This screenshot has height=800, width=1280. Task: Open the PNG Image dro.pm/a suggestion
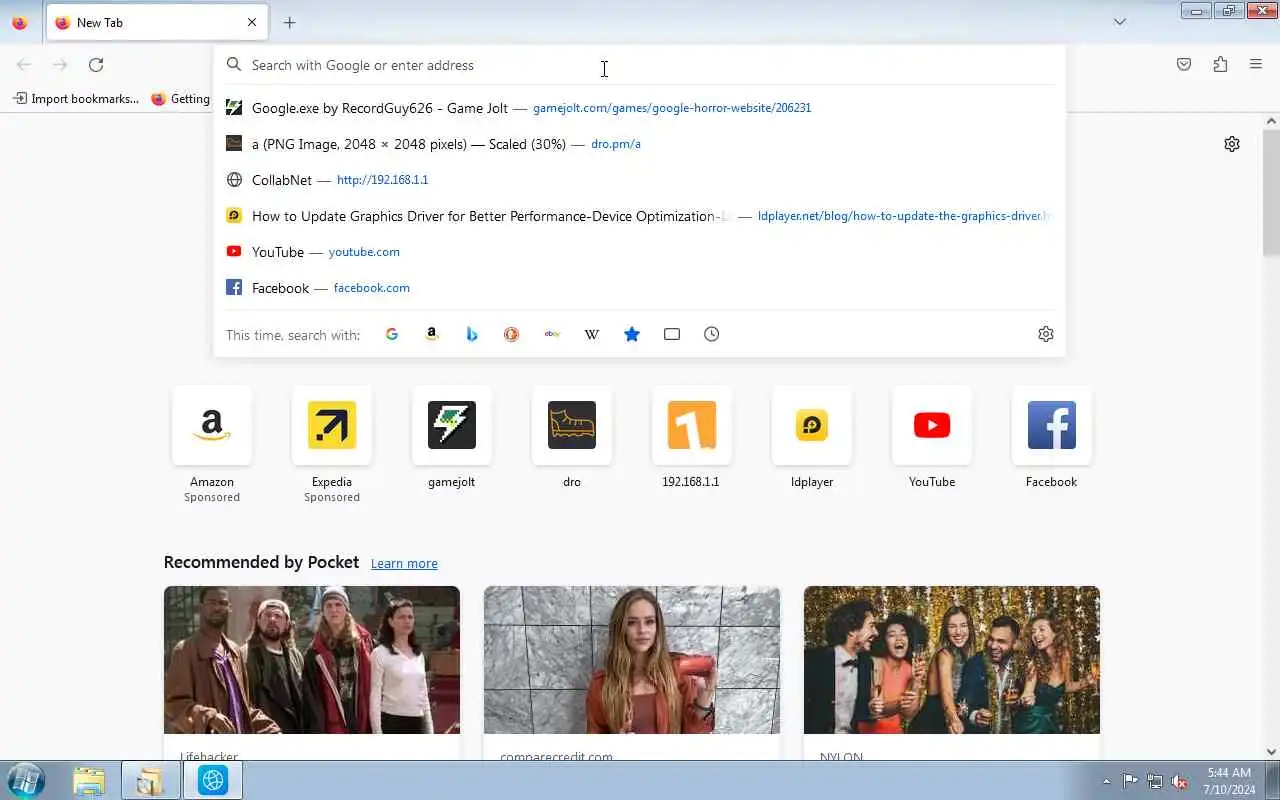[x=639, y=144]
